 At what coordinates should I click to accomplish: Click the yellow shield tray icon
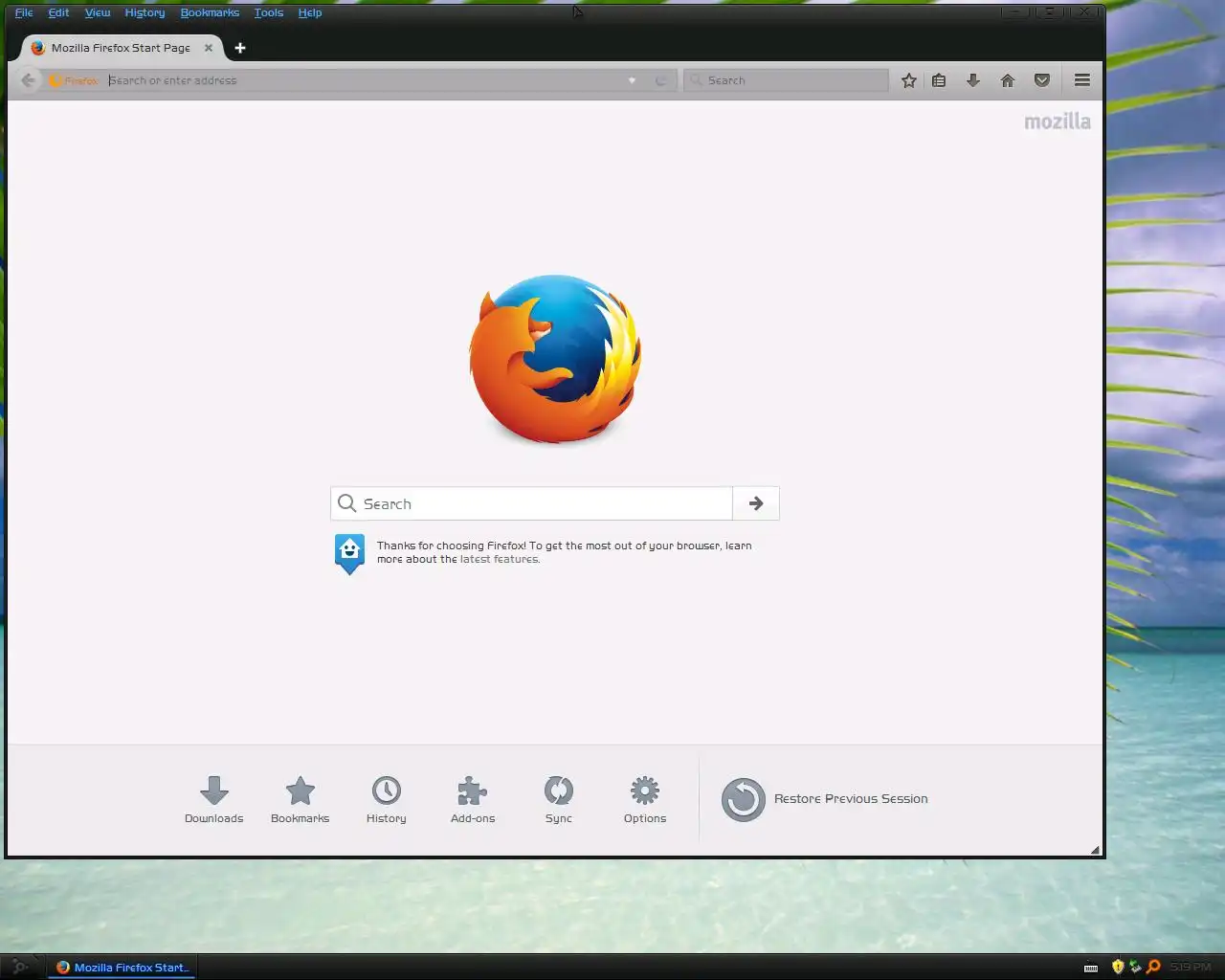coord(1118,967)
